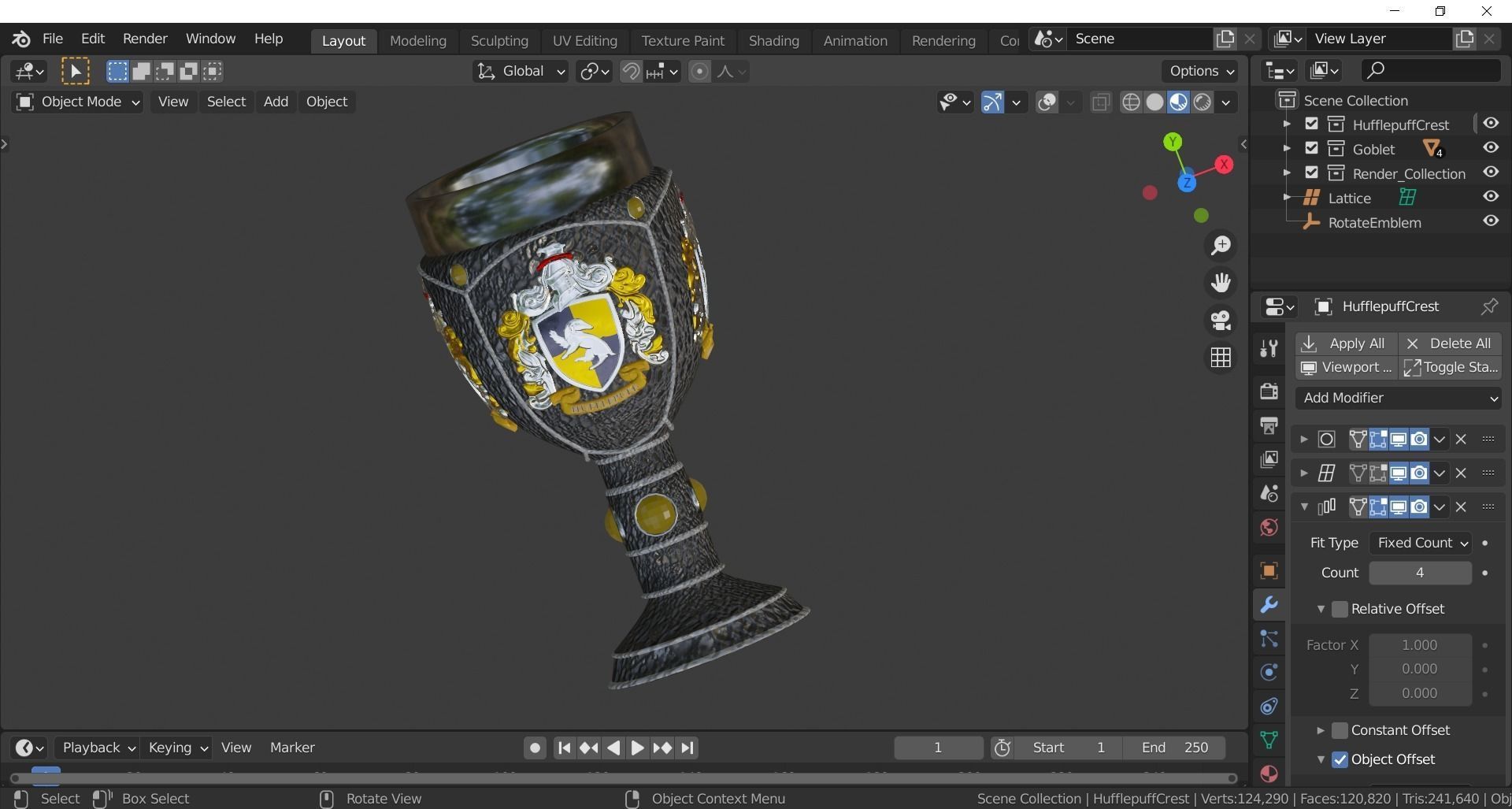Toggle Goblet collection checkbox

[1311, 148]
